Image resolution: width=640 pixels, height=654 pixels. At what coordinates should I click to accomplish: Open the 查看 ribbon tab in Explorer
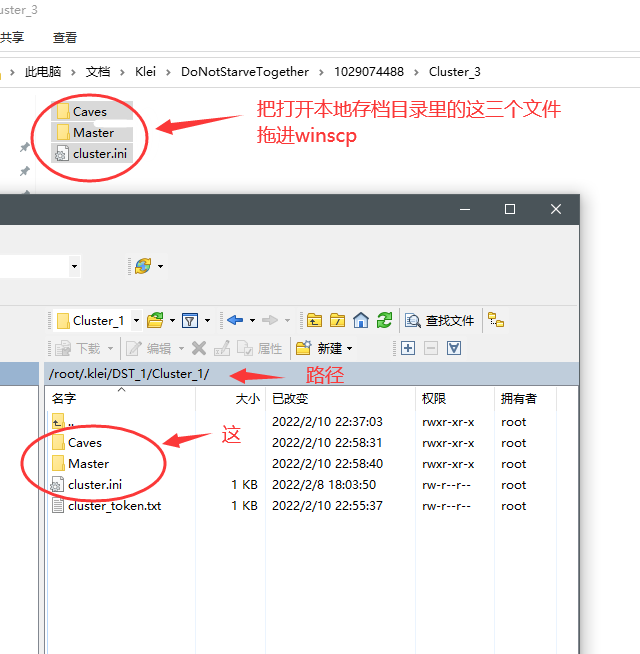point(65,38)
